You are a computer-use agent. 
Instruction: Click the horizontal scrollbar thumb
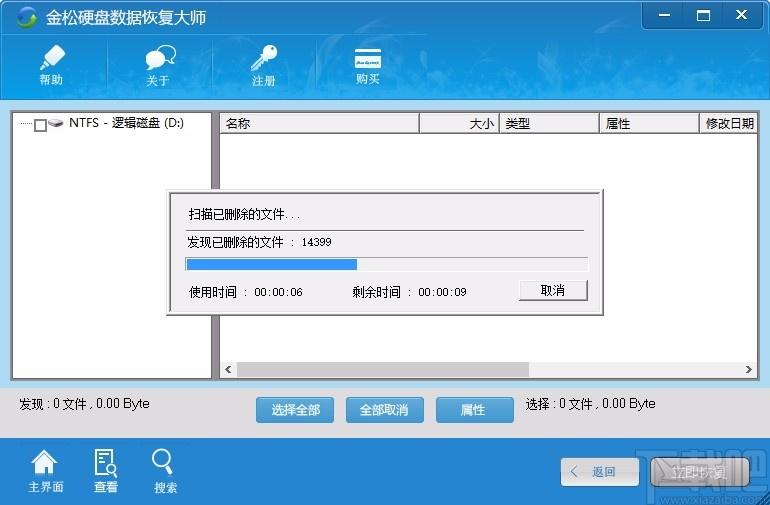coord(383,369)
